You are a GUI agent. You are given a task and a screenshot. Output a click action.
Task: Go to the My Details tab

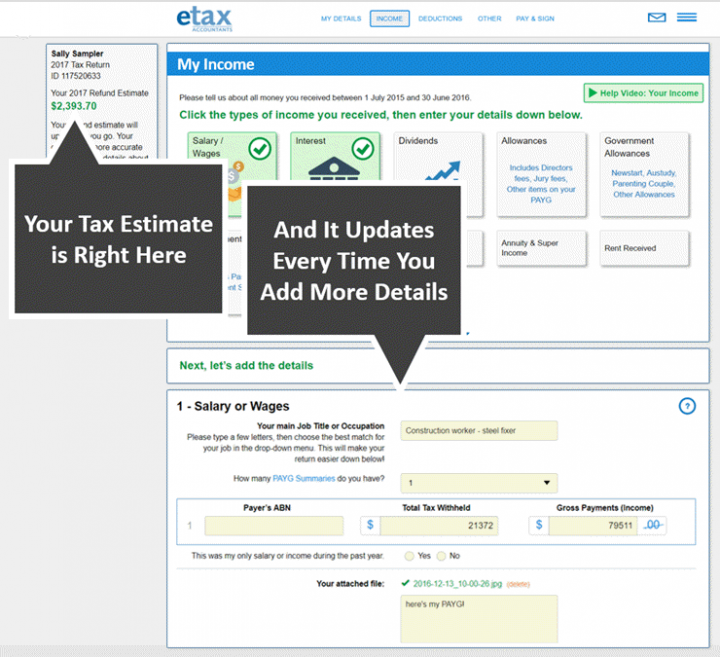(341, 19)
